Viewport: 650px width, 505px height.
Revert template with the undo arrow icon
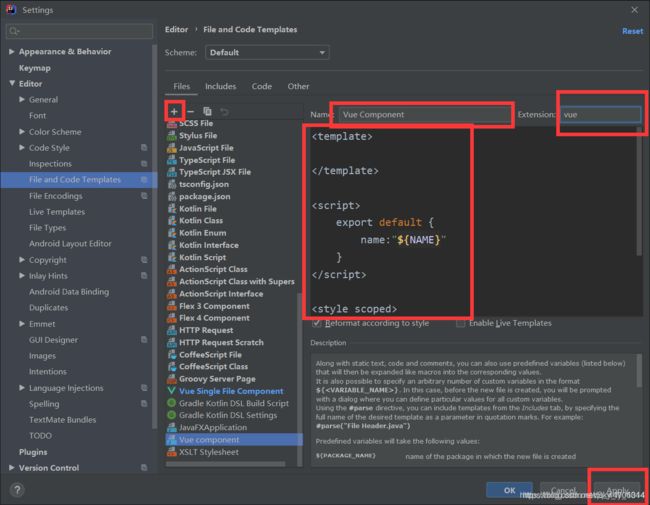coord(224,112)
